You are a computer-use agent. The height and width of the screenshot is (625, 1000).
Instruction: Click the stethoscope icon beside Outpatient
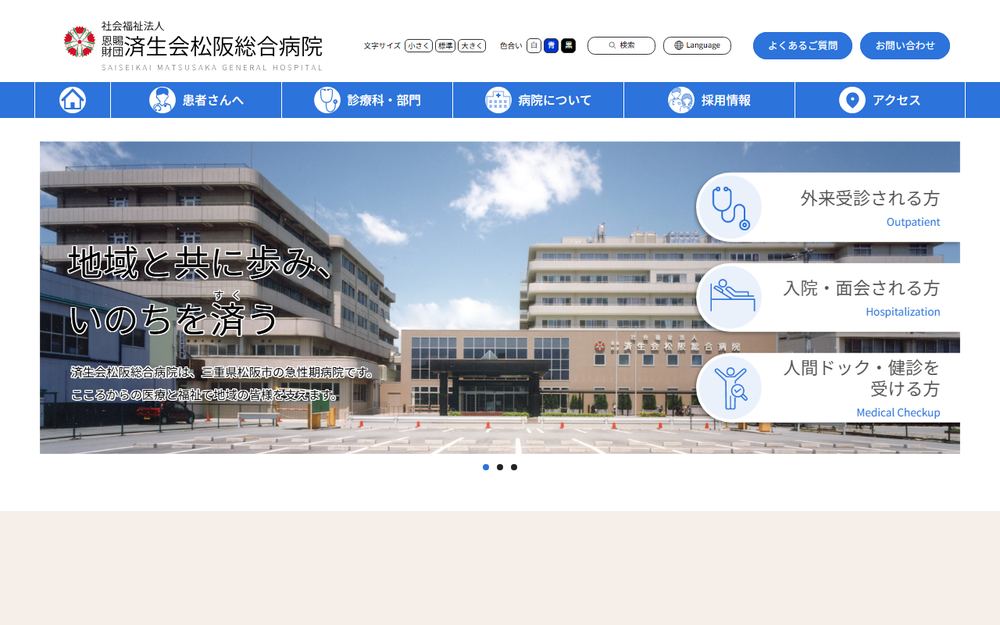pyautogui.click(x=730, y=207)
